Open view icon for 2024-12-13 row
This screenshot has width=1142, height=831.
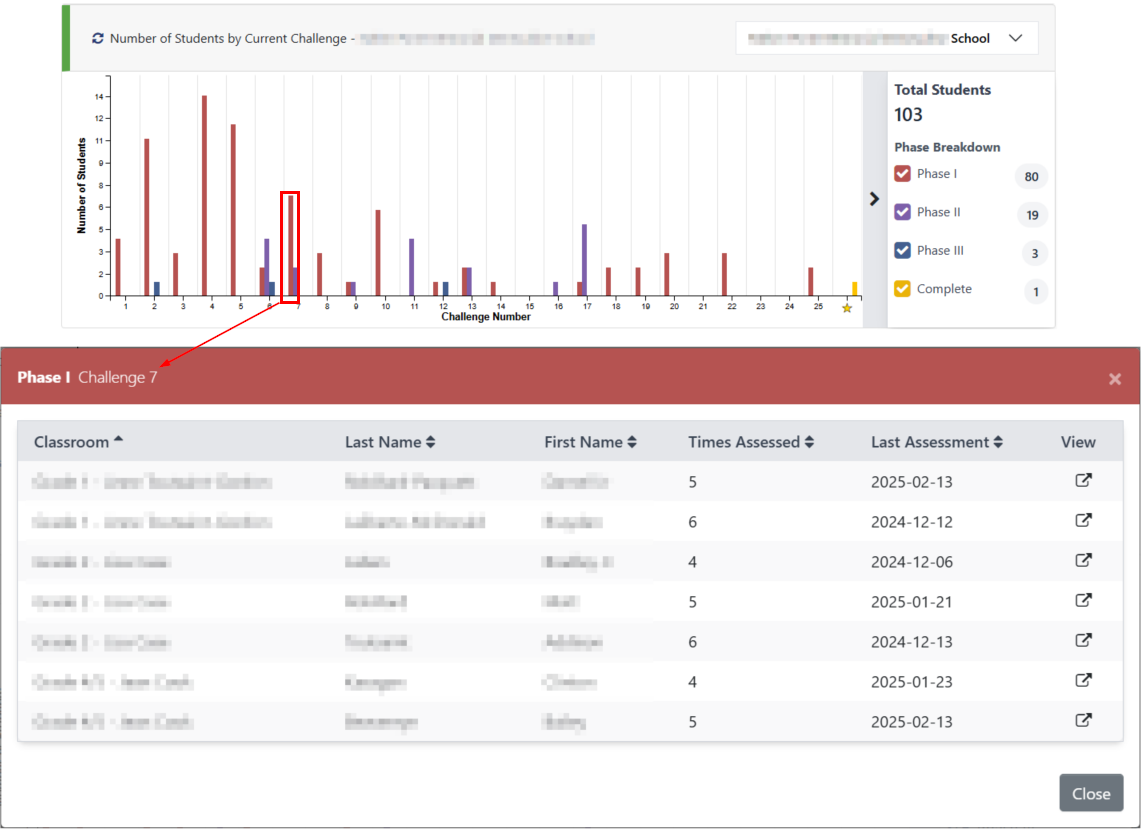pos(1084,641)
